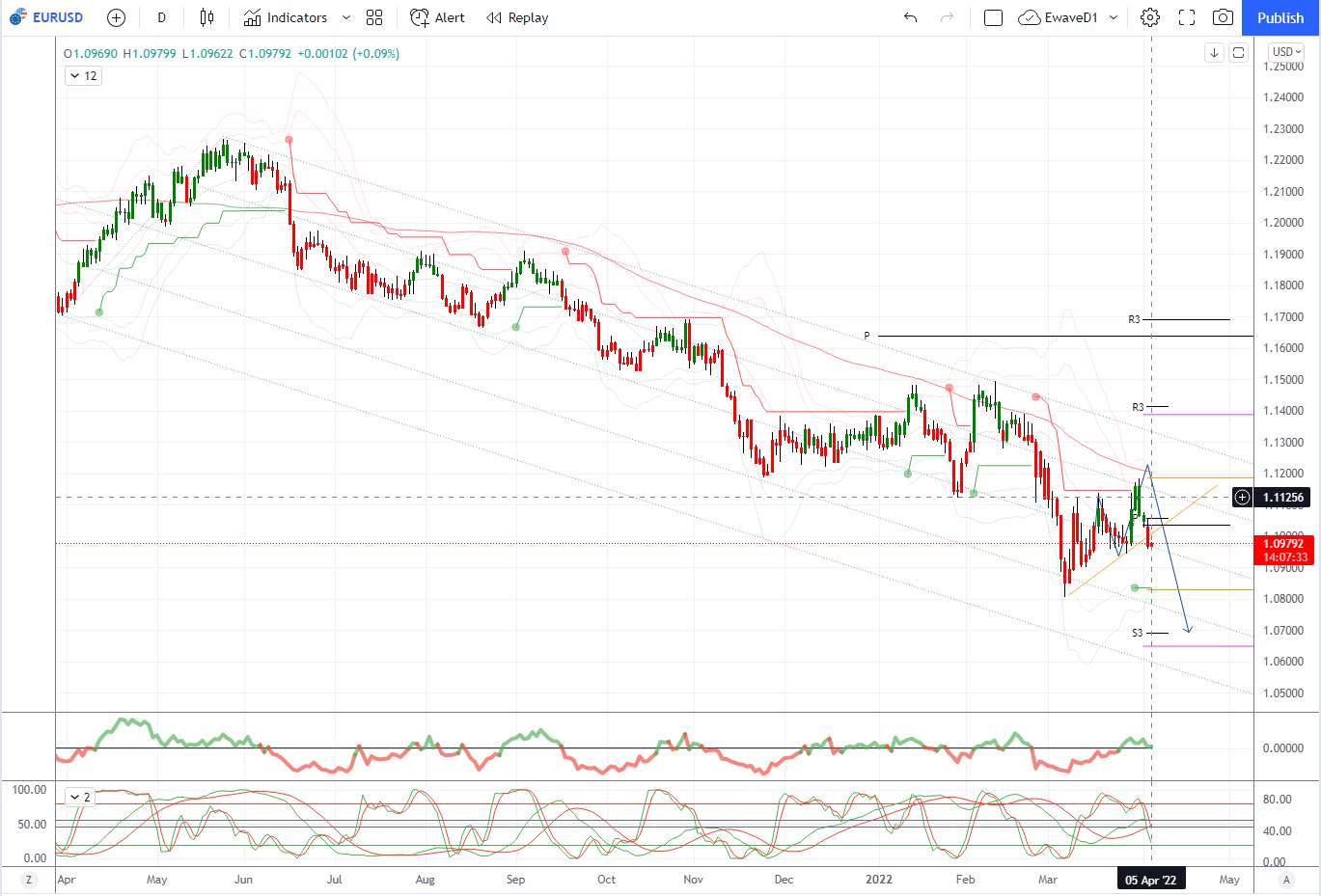Viewport: 1321px width, 896px height.
Task: Click the blue projection arrowhead near 1.07000
Action: (x=1188, y=629)
